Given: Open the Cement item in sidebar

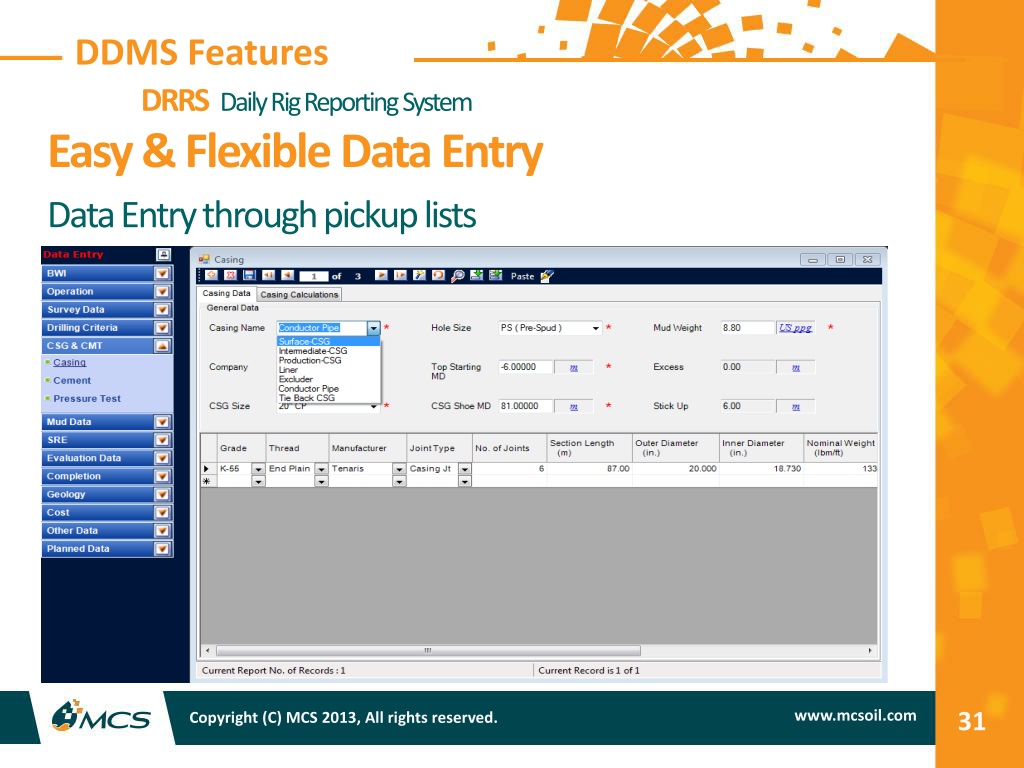Looking at the screenshot, I should [x=72, y=381].
